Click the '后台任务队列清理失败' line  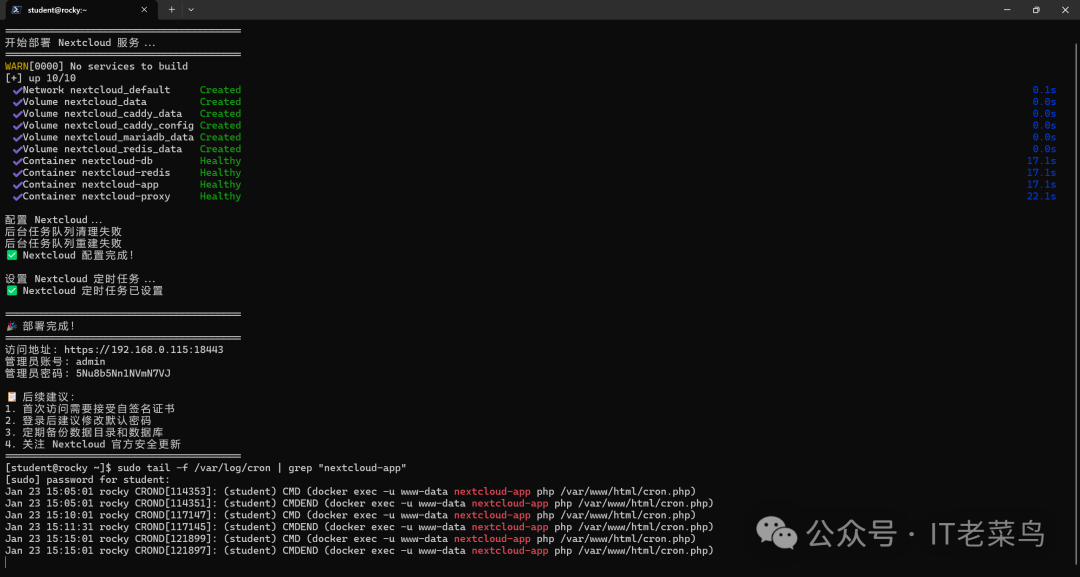(63, 231)
